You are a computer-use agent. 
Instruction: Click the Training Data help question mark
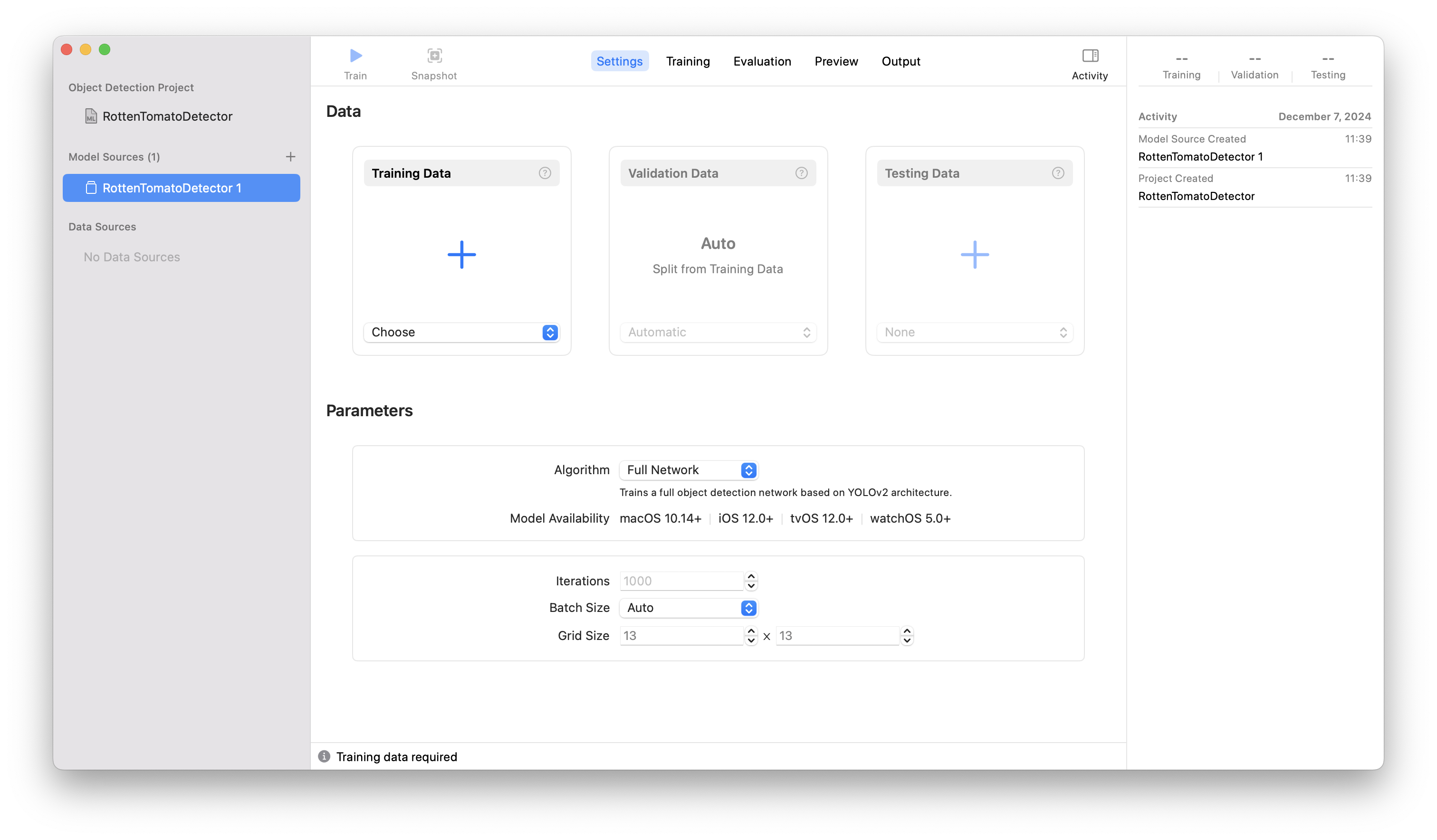tap(545, 173)
